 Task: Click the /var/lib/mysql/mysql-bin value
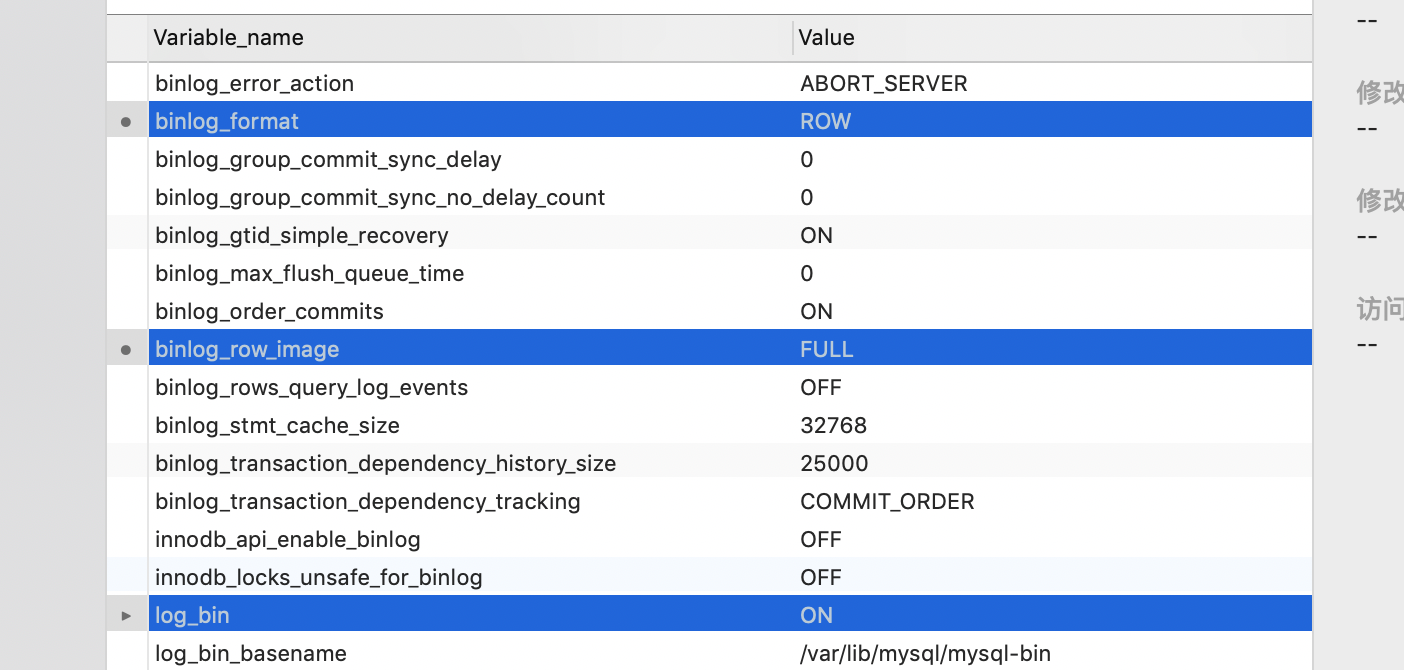[925, 654]
